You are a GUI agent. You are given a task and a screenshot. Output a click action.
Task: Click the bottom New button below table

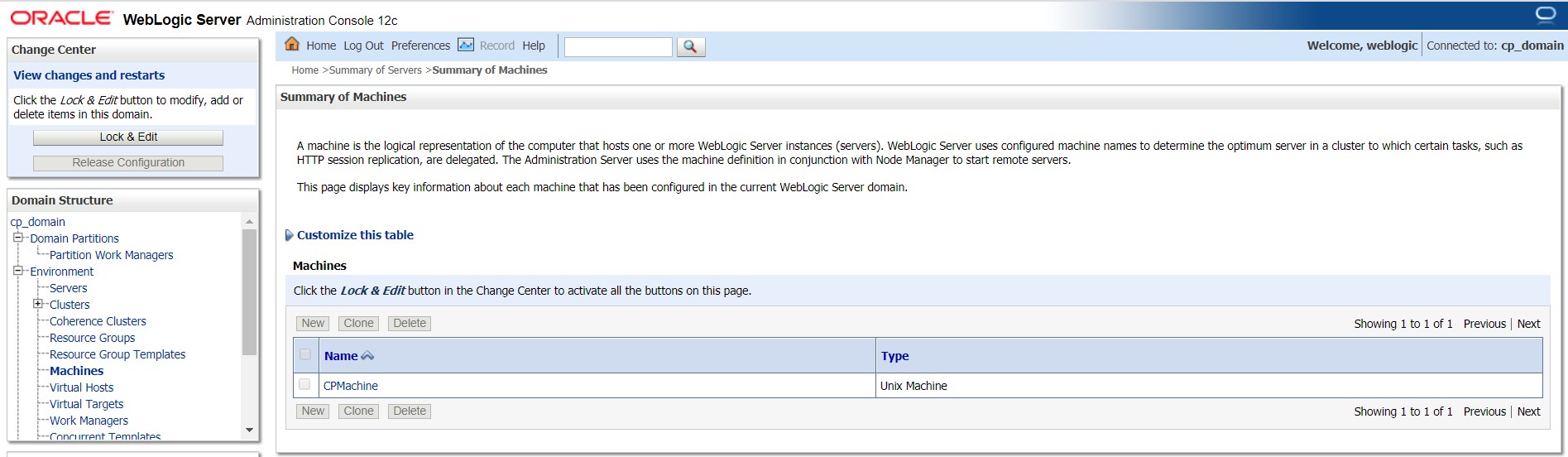313,411
